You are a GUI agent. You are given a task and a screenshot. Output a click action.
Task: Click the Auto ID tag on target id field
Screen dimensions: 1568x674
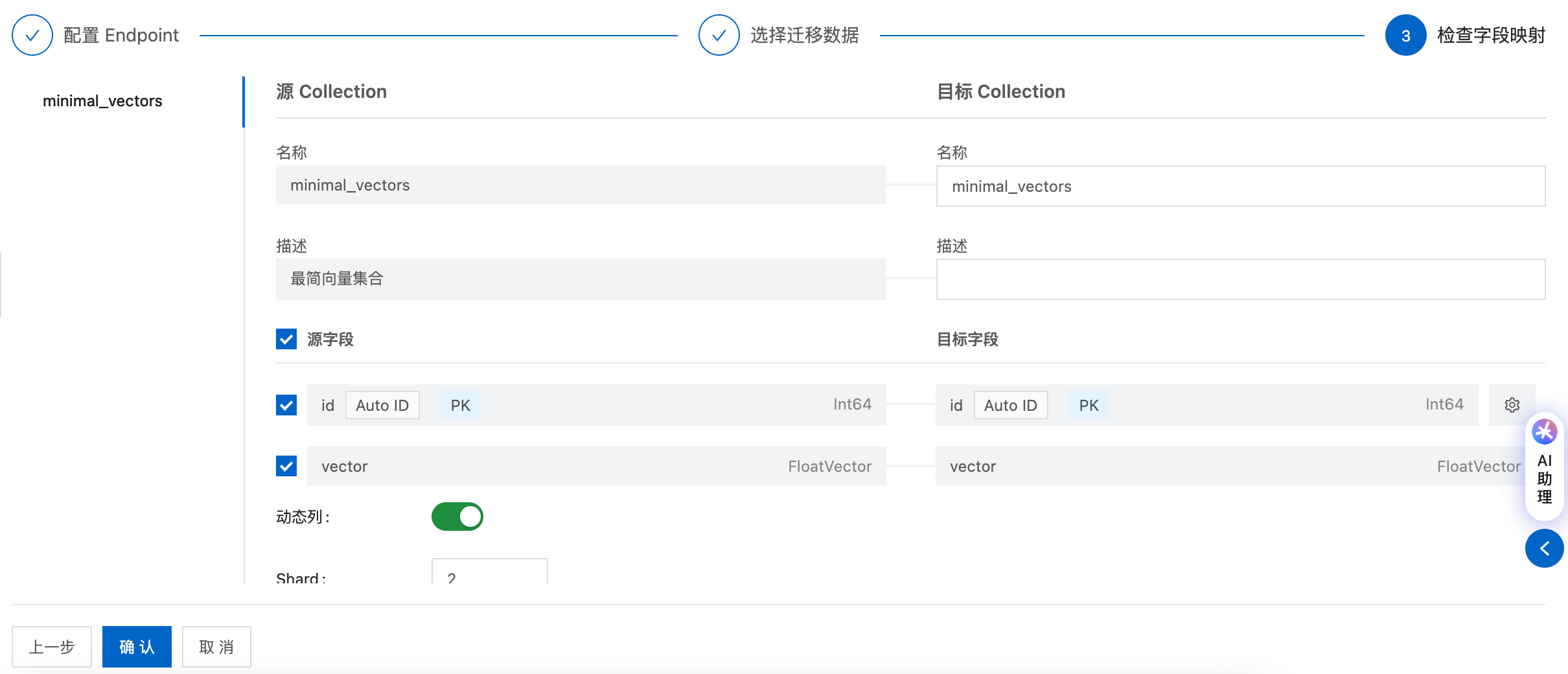tap(1010, 406)
